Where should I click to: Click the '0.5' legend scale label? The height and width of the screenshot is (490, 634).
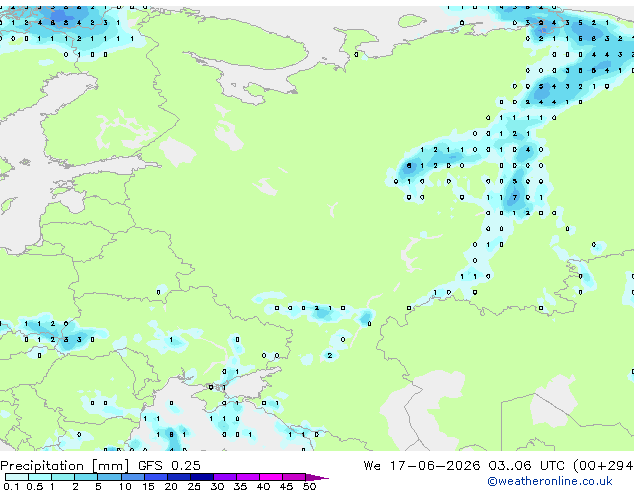[x=35, y=486]
